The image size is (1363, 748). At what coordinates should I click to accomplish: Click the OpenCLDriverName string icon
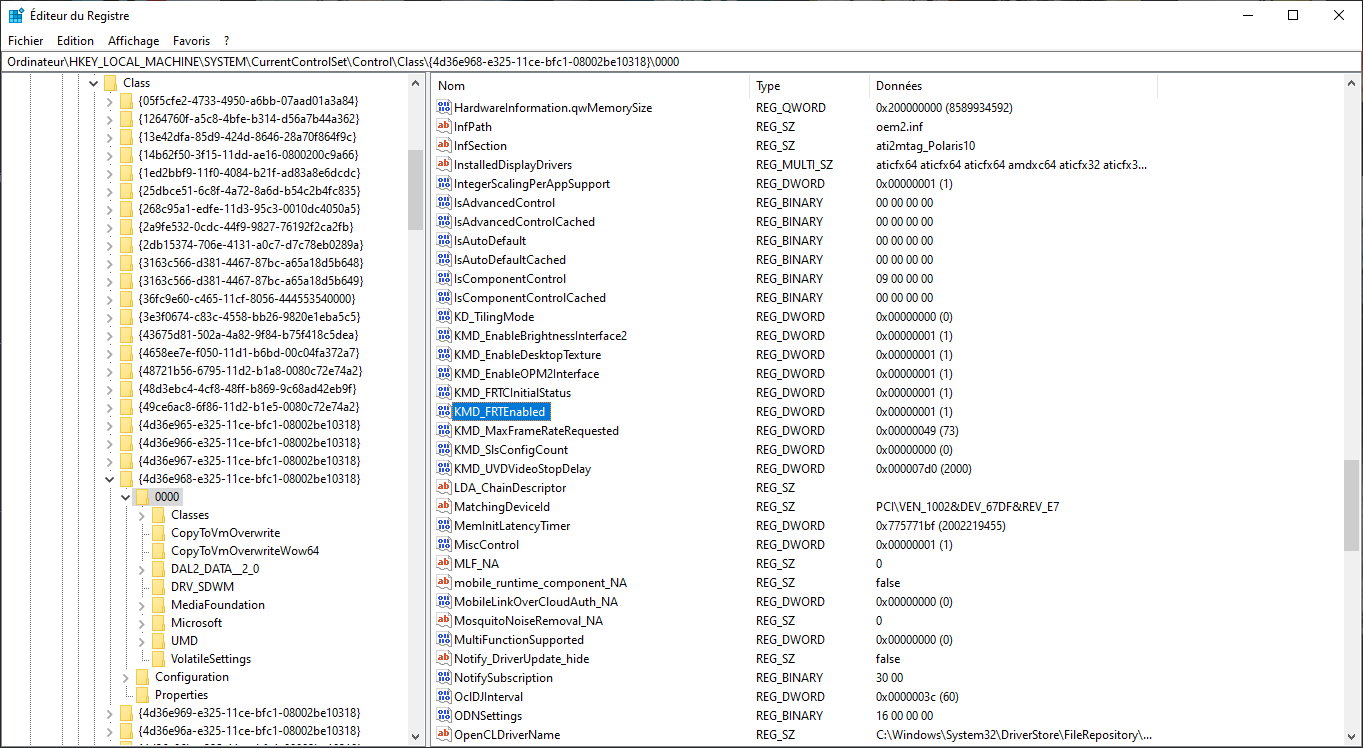445,735
